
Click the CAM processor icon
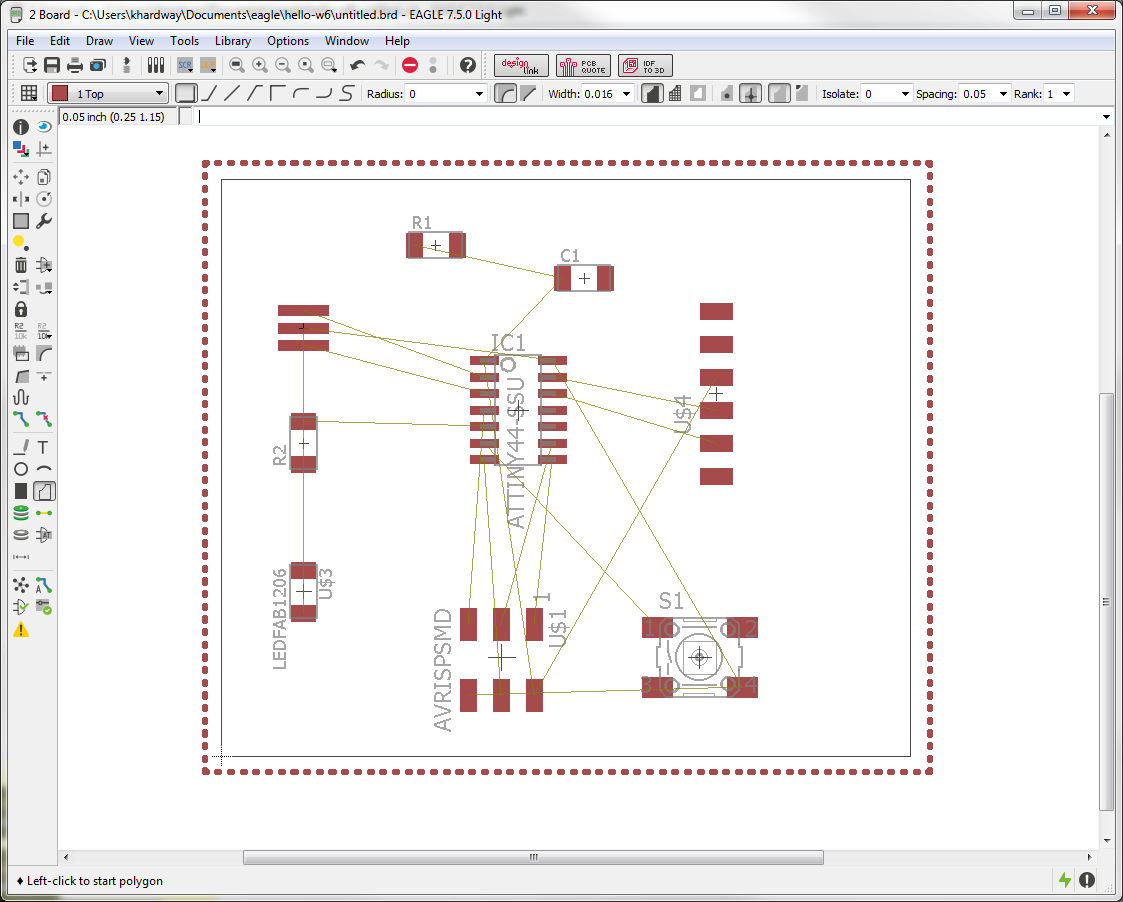click(97, 65)
